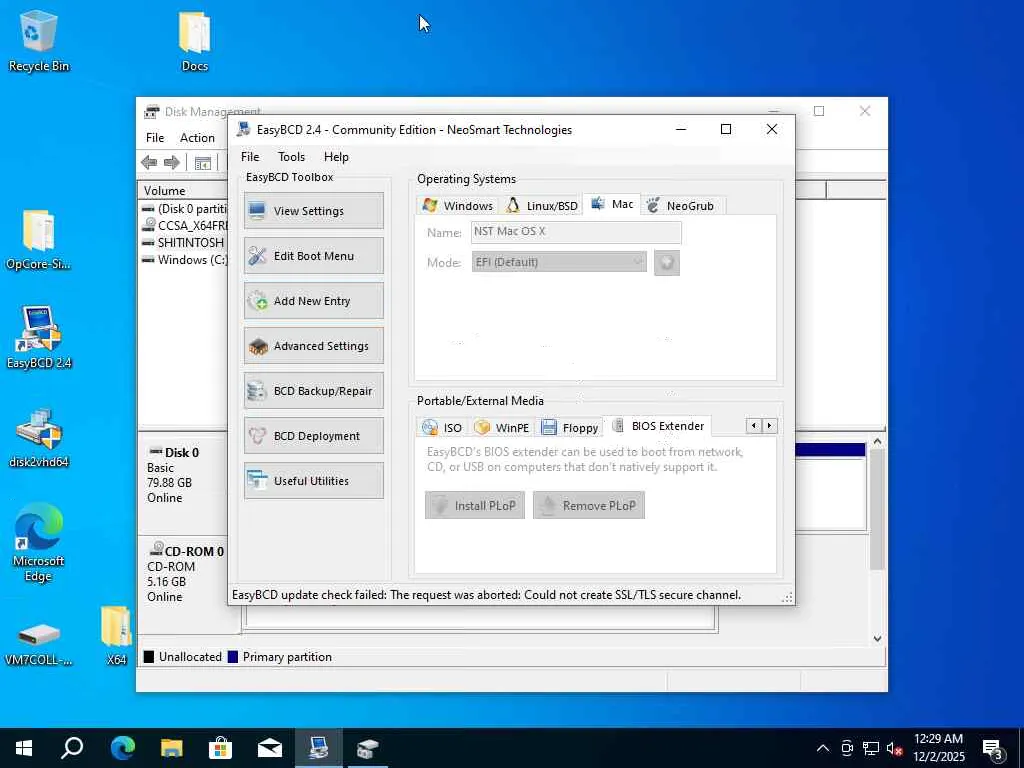Switch to the Linux/BSD tab
1024x768 pixels.
coord(541,205)
